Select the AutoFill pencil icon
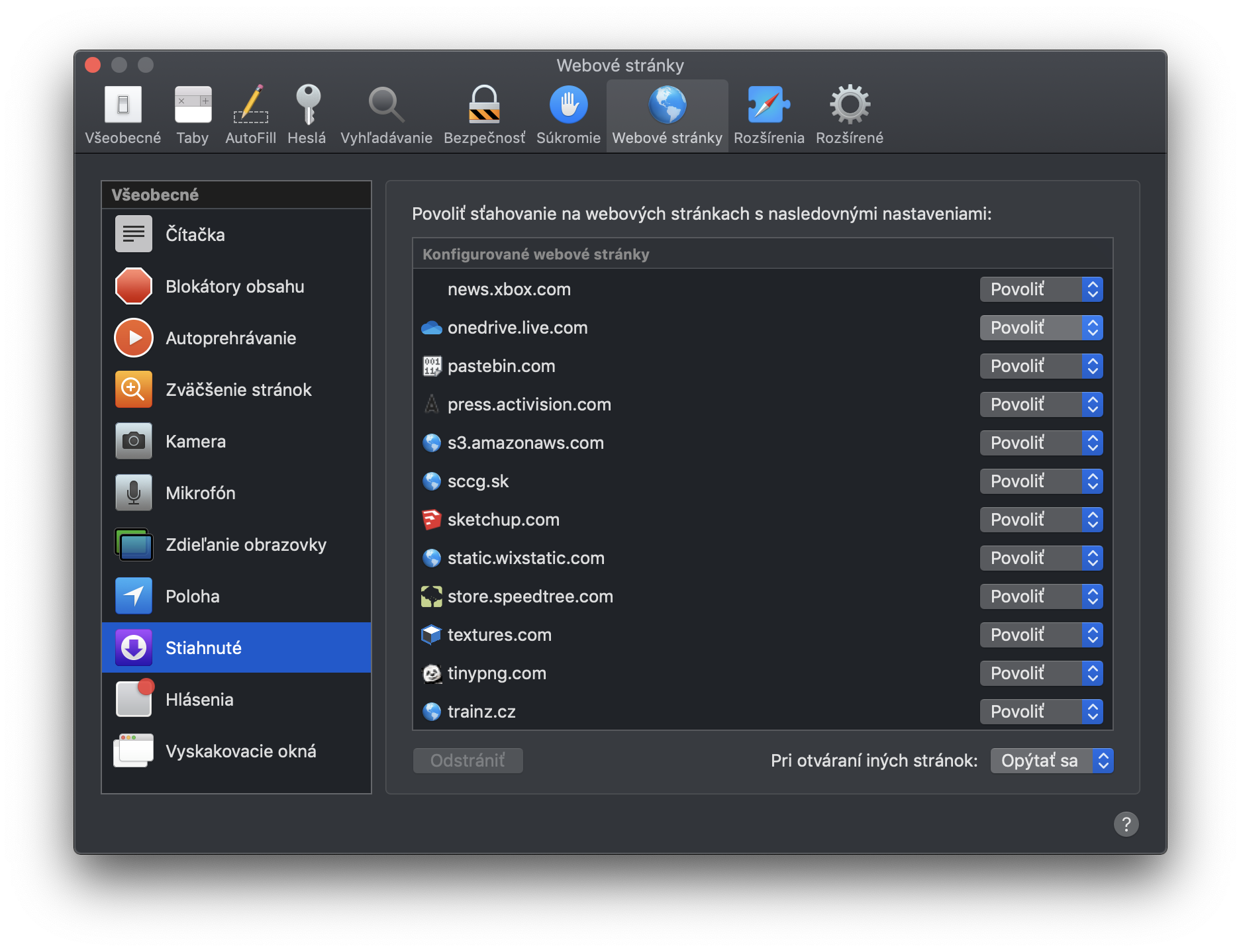1241x952 pixels. click(x=250, y=106)
